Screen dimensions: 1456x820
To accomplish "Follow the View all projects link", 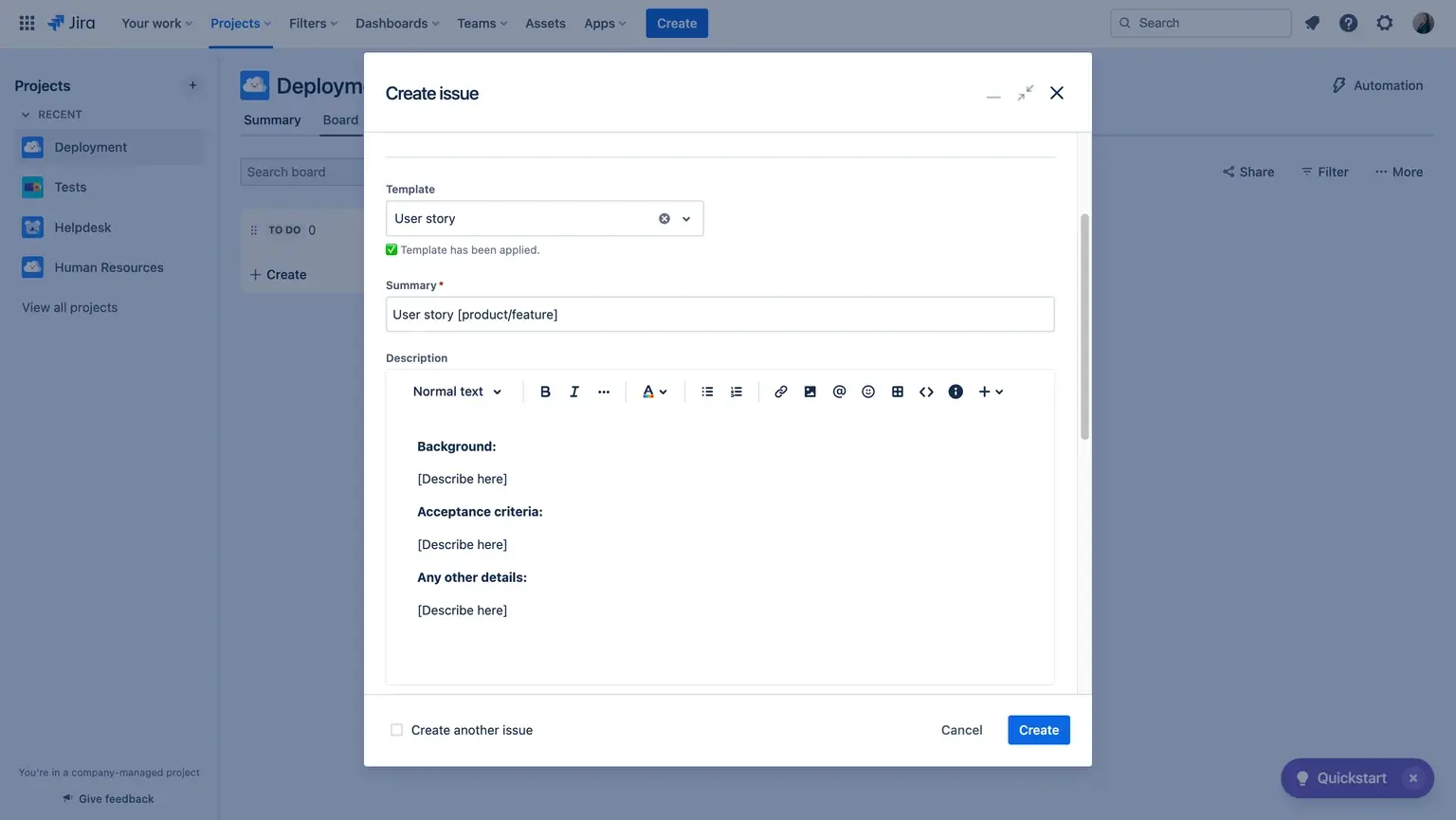I will point(68,306).
